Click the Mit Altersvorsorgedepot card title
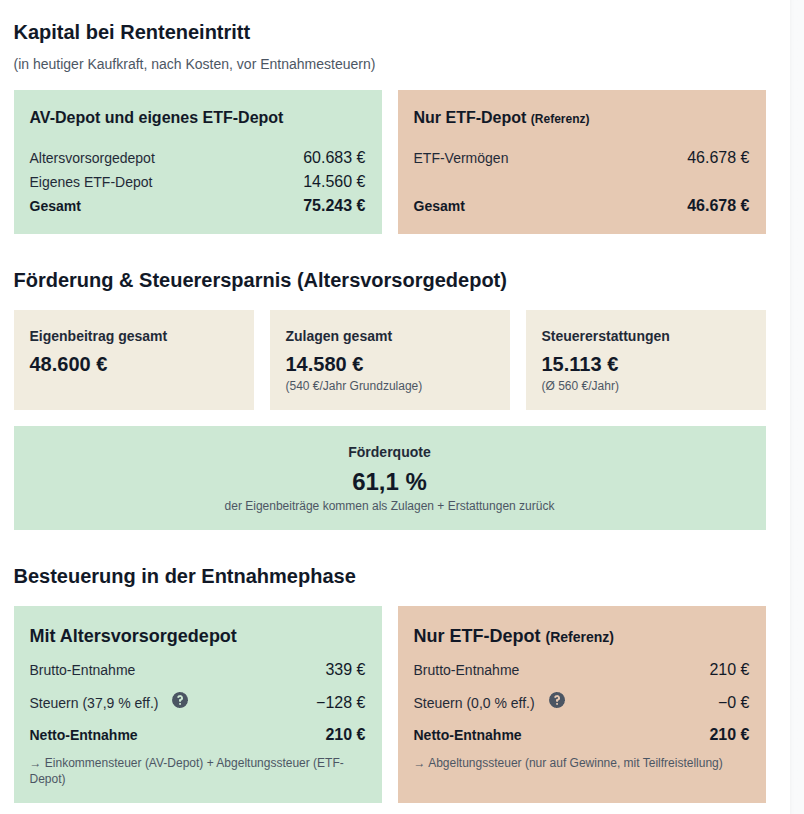The width and height of the screenshot is (804, 814). pyautogui.click(x=133, y=636)
